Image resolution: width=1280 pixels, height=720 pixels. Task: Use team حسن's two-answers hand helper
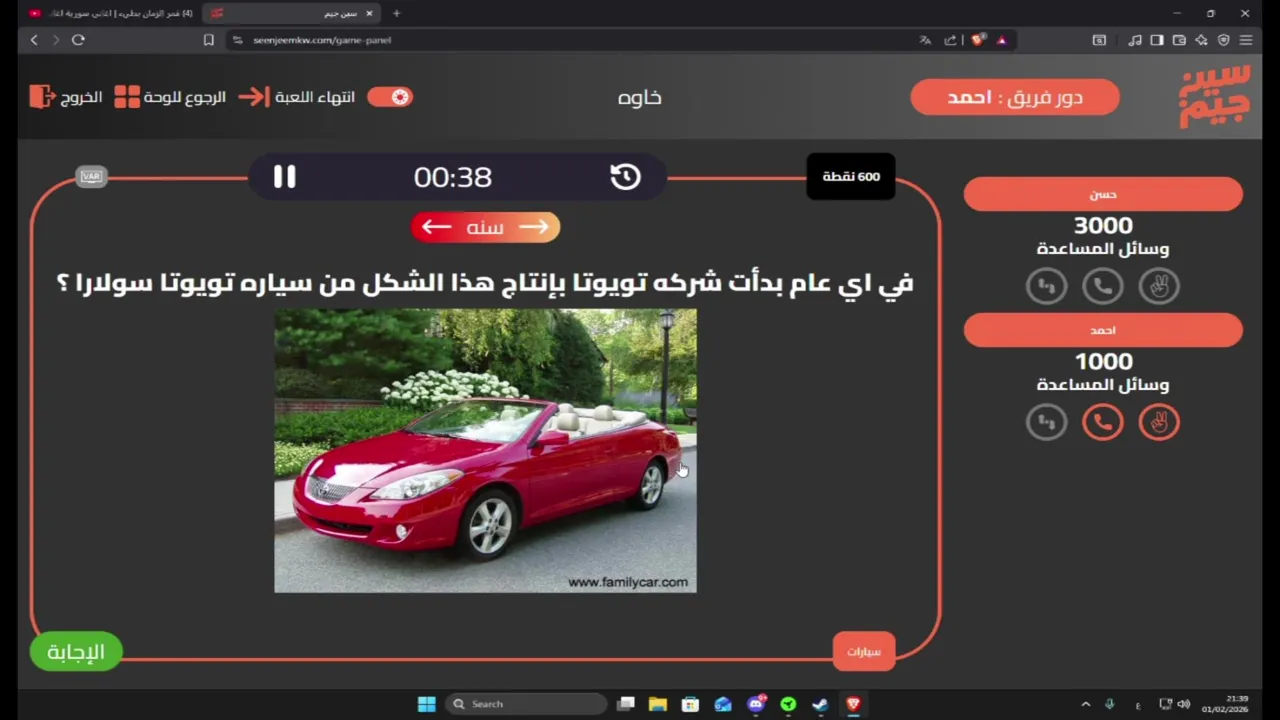(1159, 286)
